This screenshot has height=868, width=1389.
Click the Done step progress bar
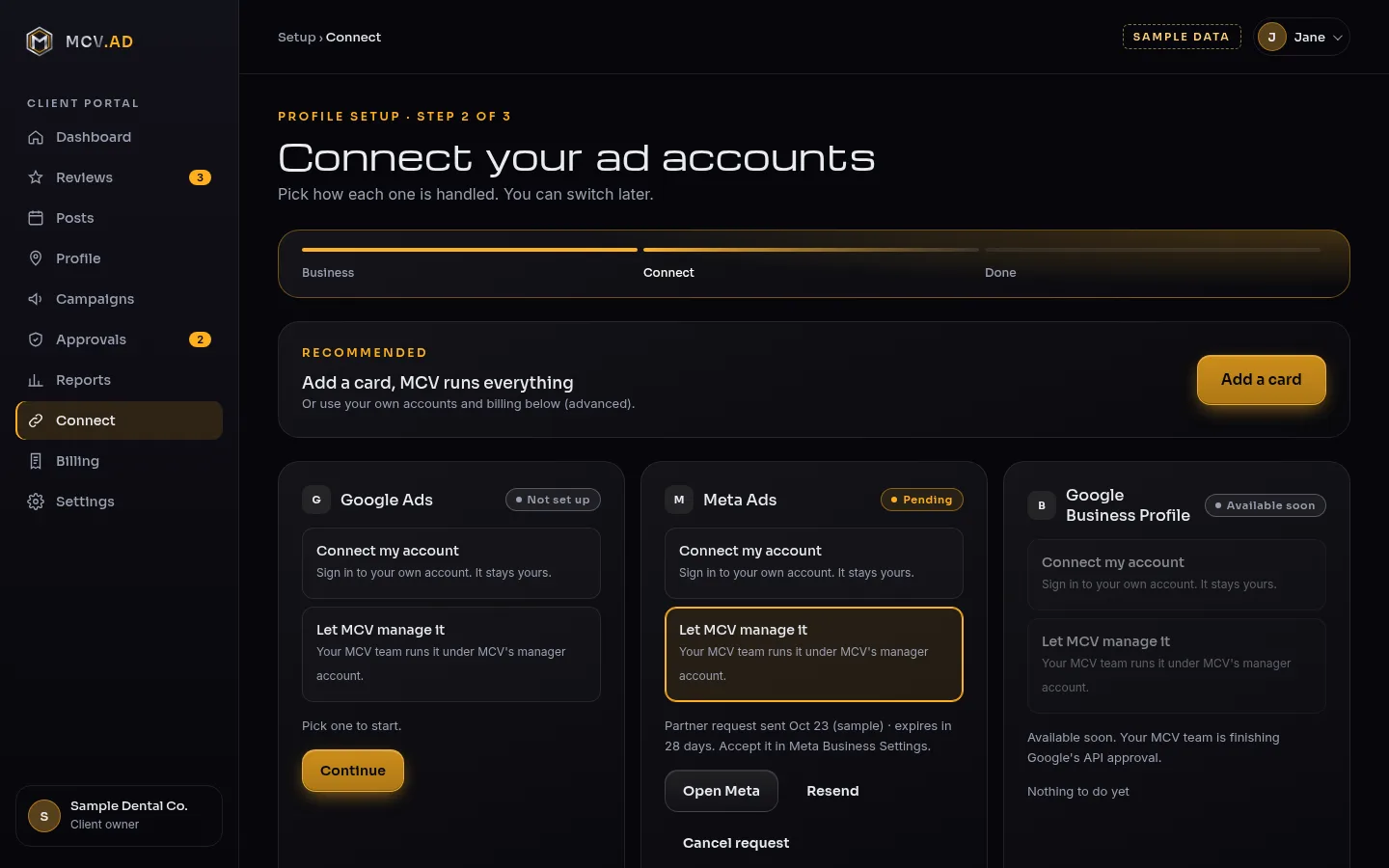[1153, 250]
